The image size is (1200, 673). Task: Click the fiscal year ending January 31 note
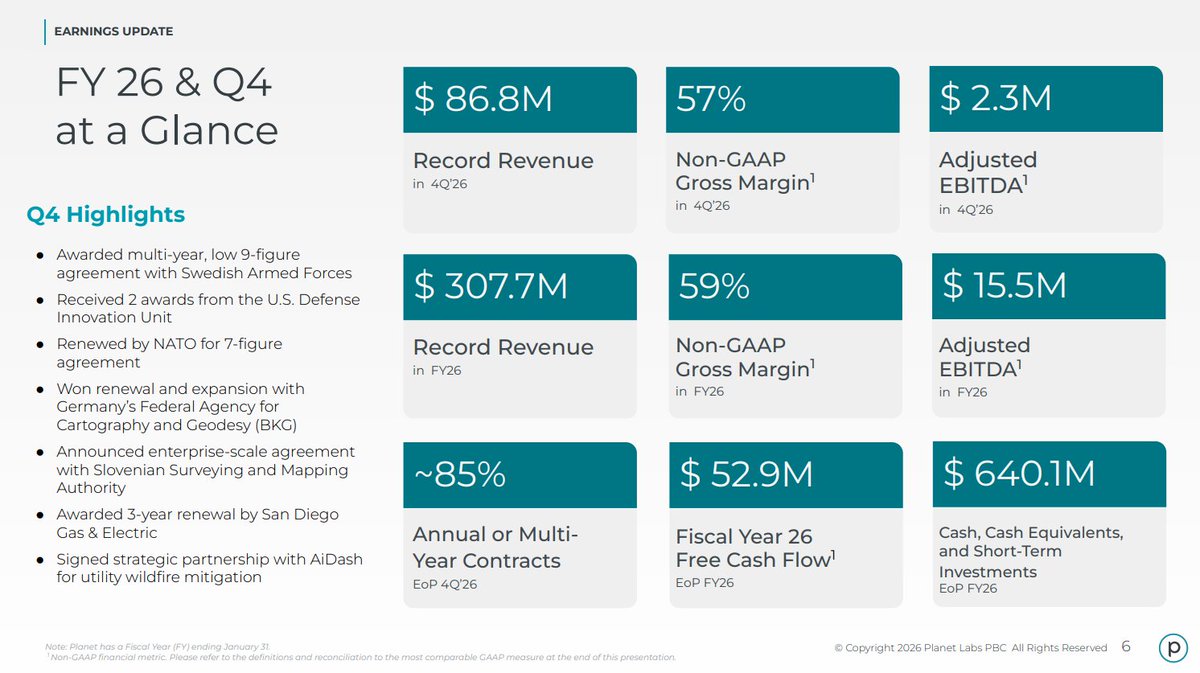pos(157,647)
